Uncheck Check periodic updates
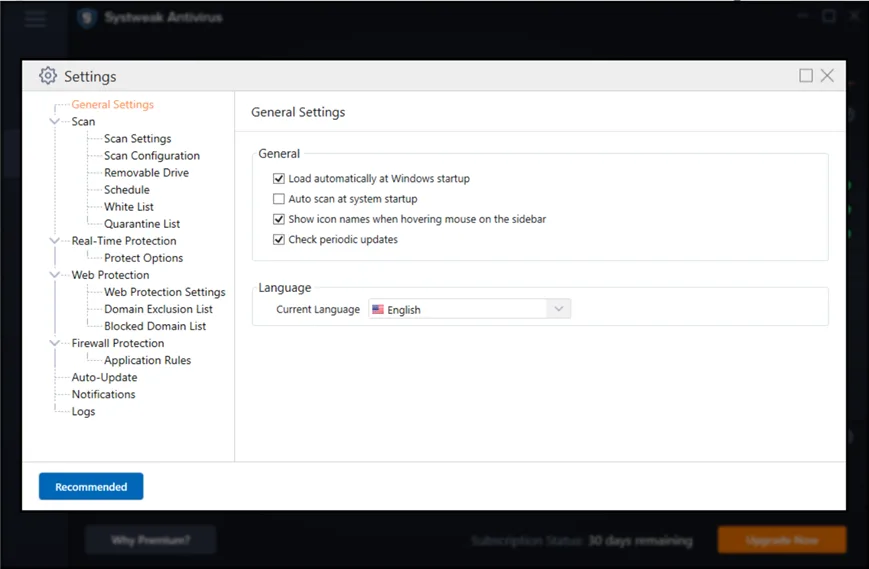The width and height of the screenshot is (869, 569). [279, 239]
